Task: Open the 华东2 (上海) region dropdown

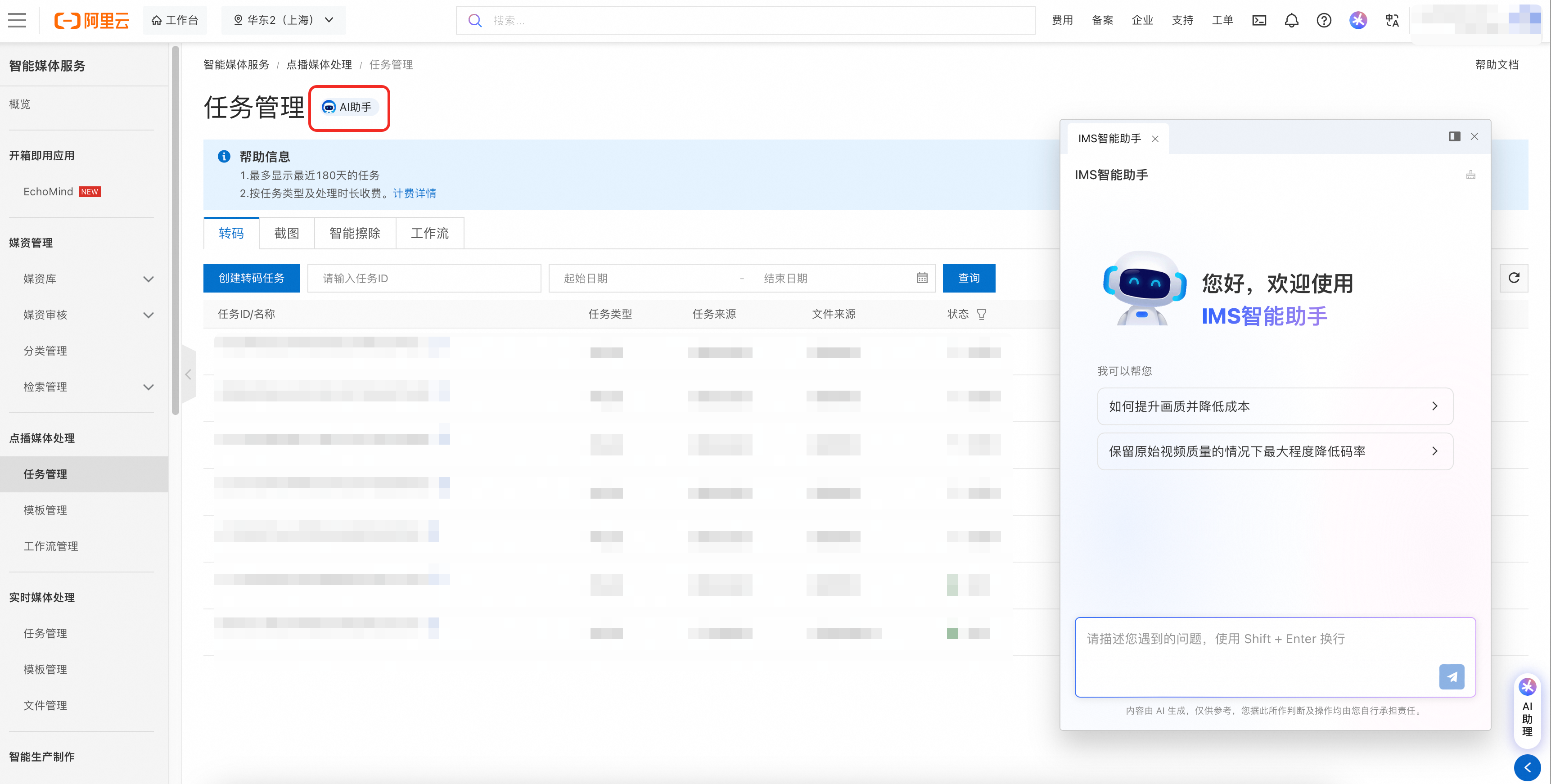Action: click(x=284, y=20)
